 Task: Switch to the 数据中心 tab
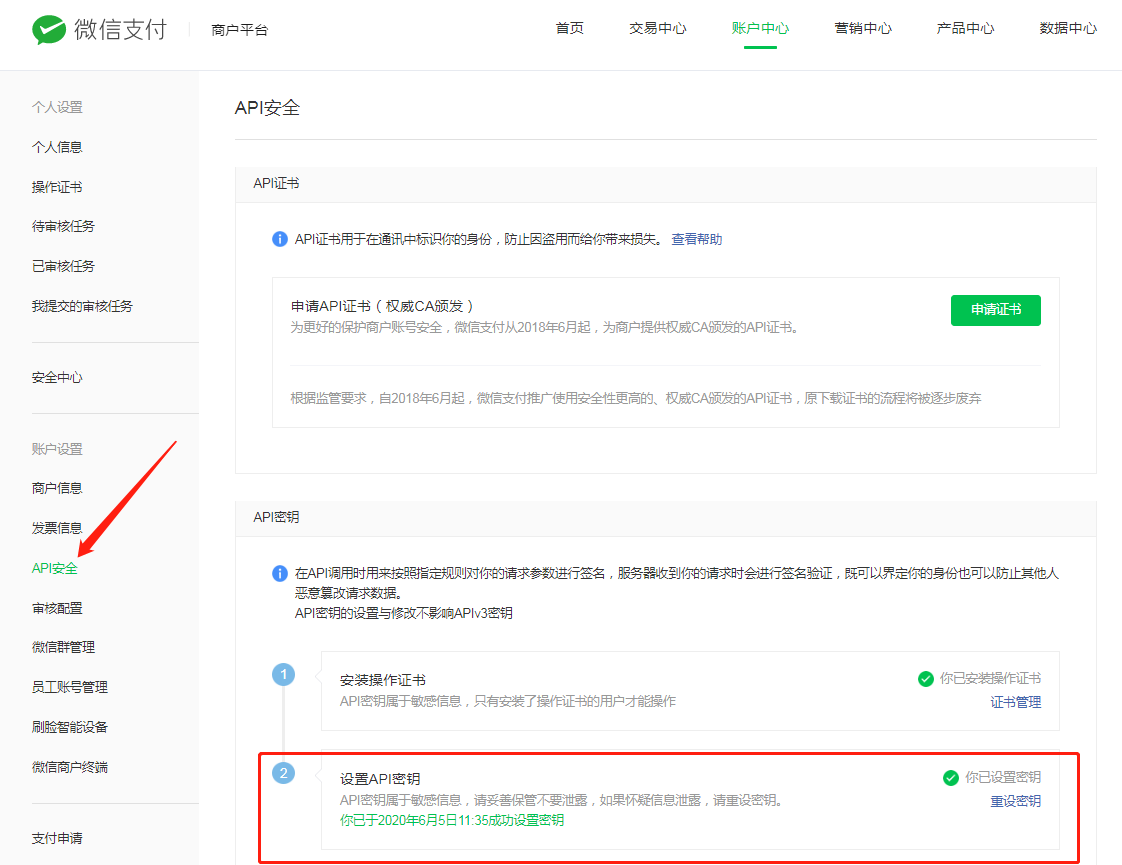(x=1068, y=28)
